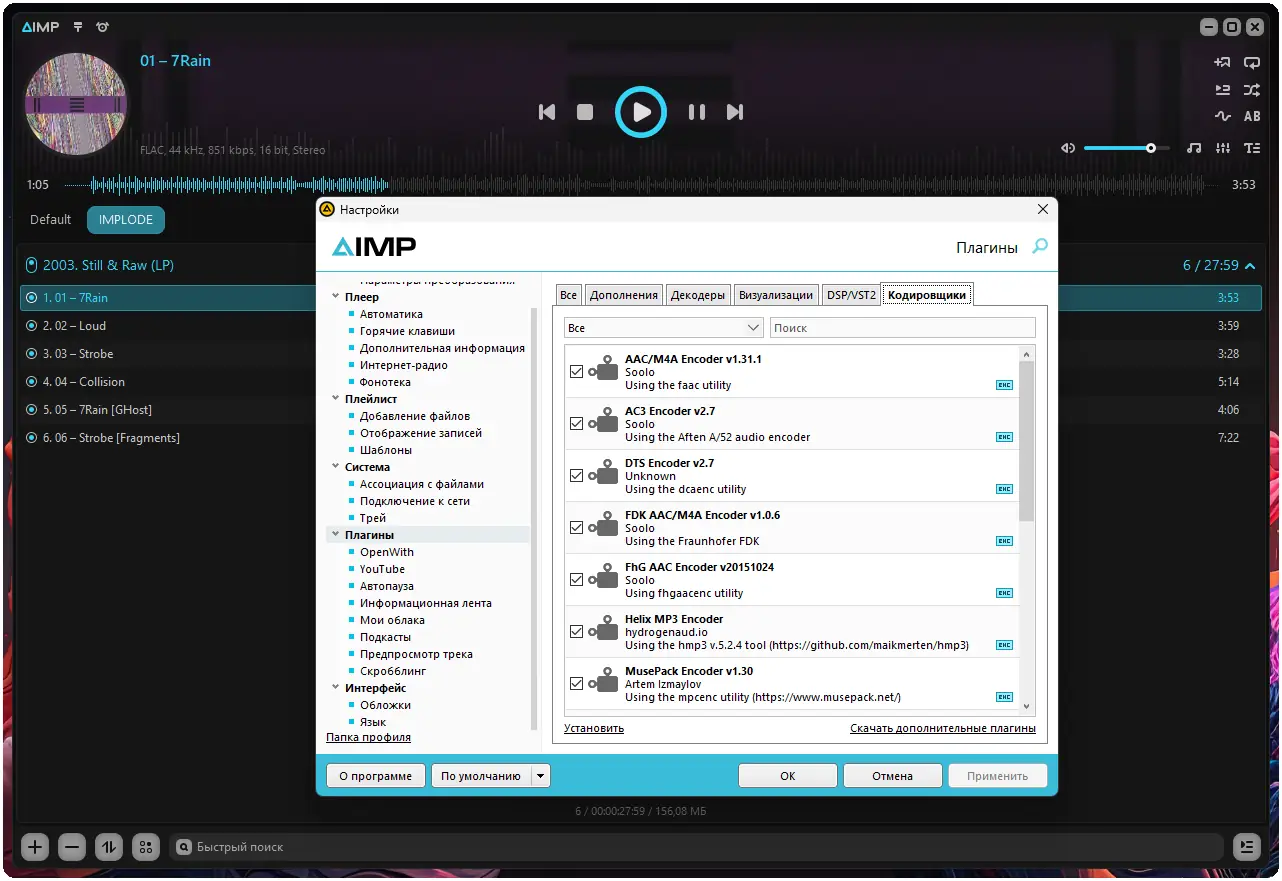This screenshot has height=881, width=1282.
Task: Switch to the DSP/VST2 tab
Action: tap(851, 295)
